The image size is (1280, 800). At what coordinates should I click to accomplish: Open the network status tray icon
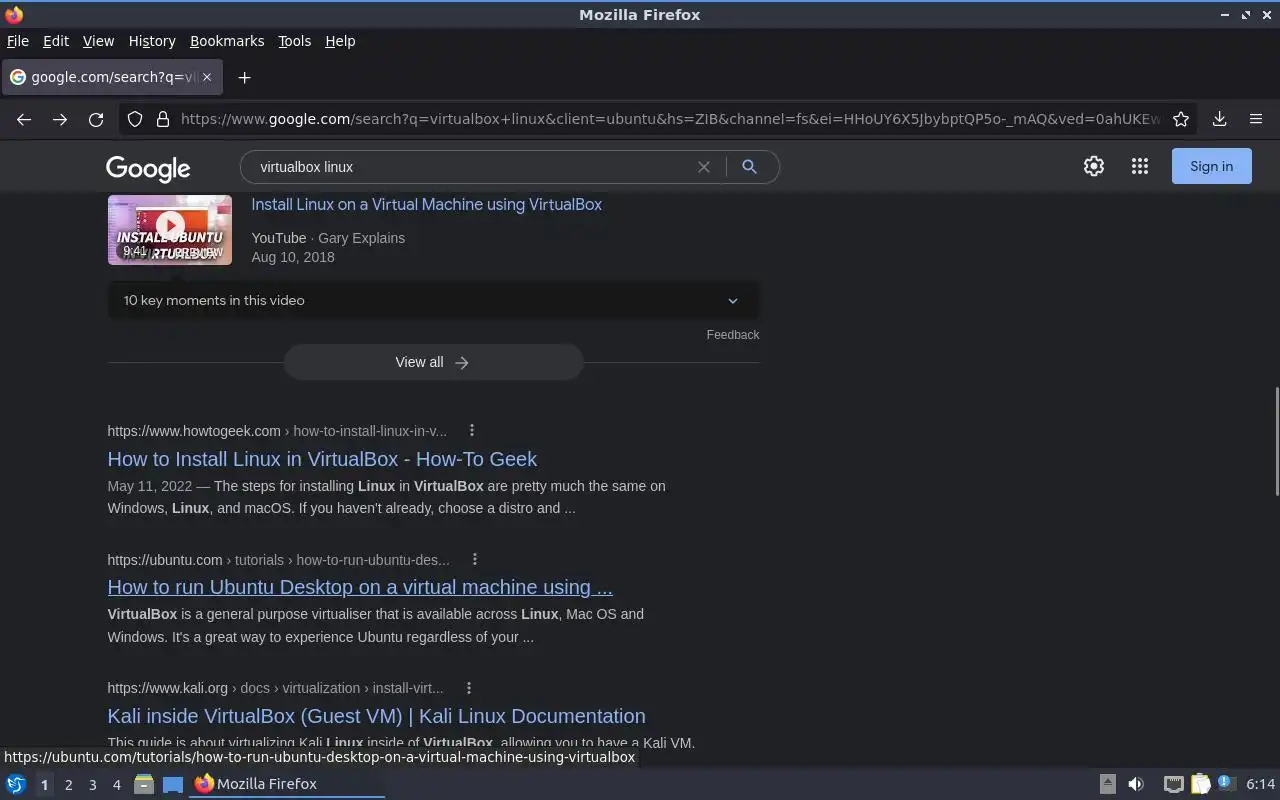coord(1174,784)
